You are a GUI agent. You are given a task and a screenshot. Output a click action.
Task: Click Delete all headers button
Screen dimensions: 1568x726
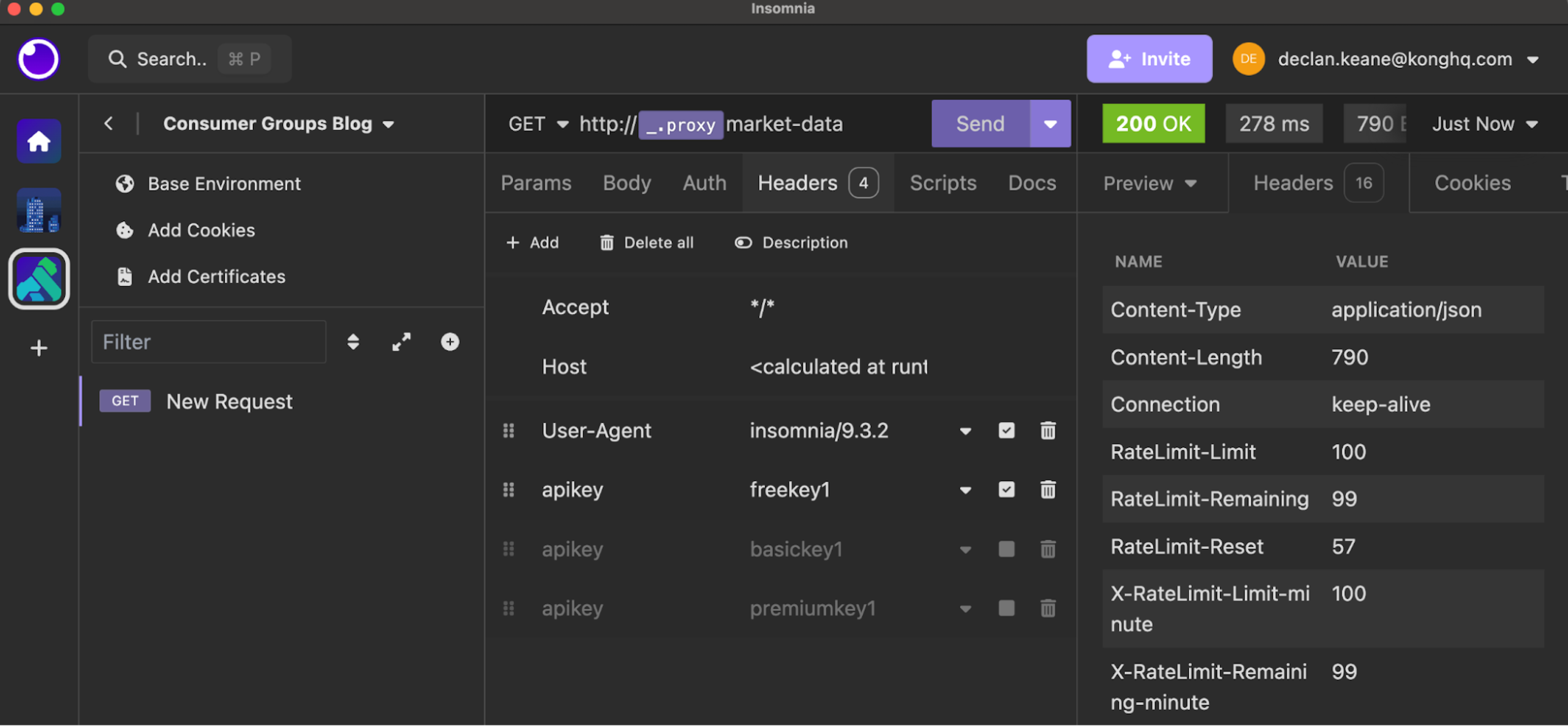(646, 243)
